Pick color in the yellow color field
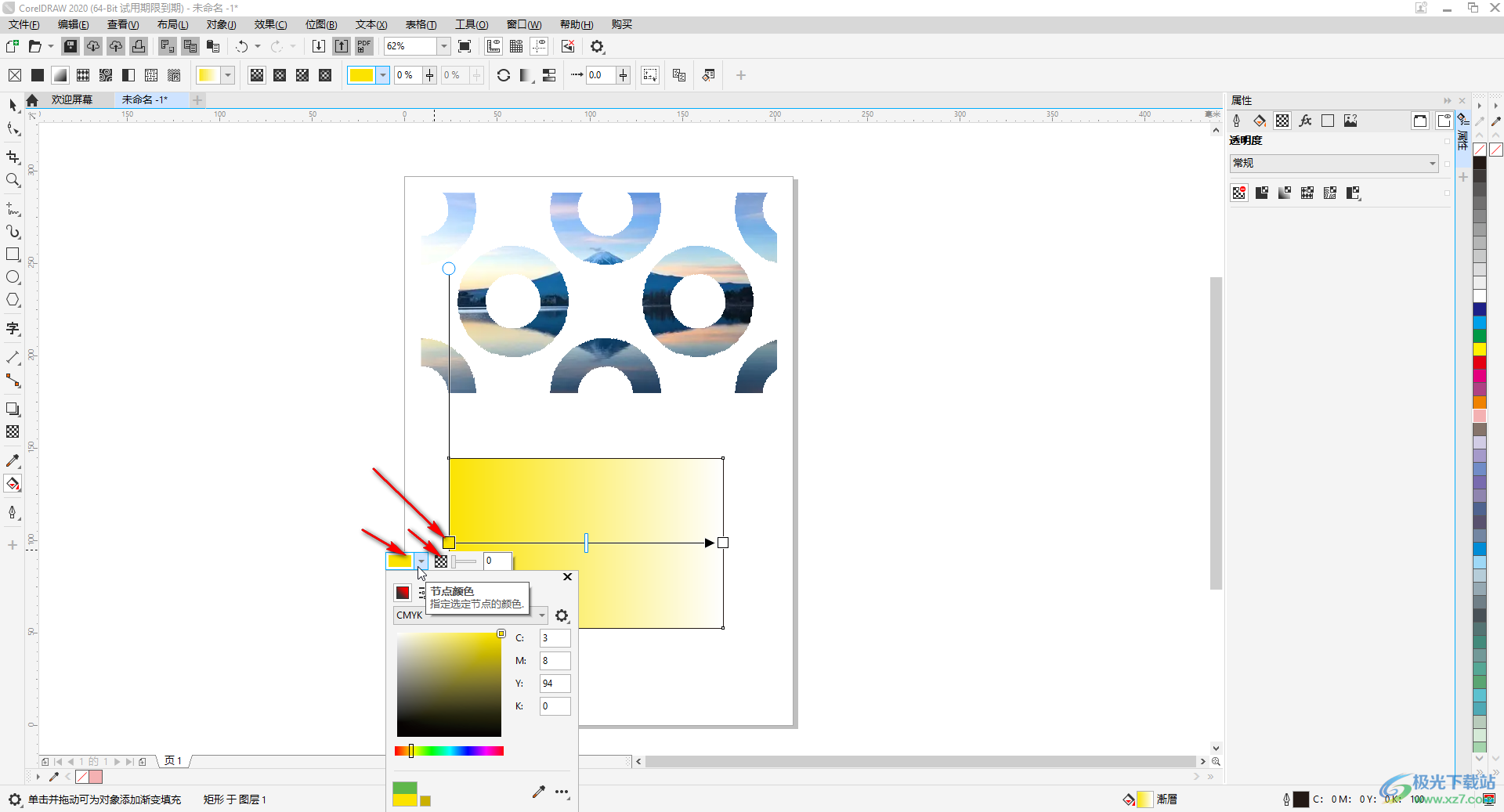 pos(449,684)
